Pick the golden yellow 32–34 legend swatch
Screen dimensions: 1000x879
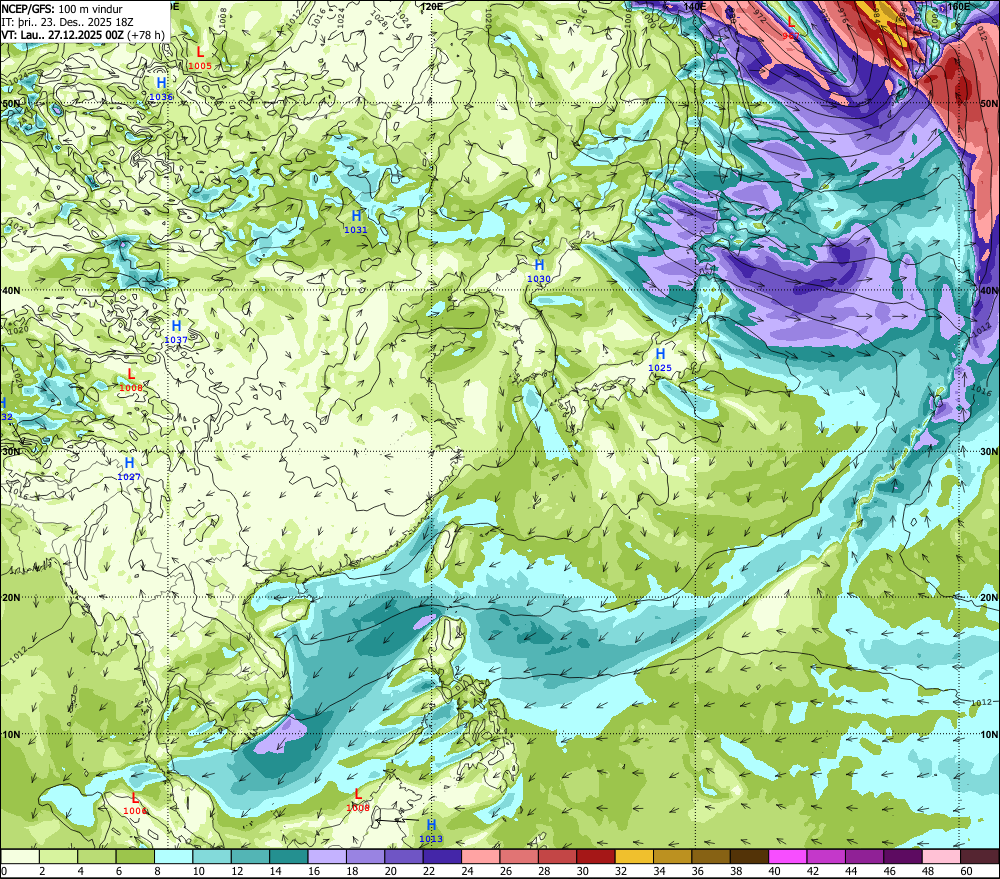click(635, 856)
